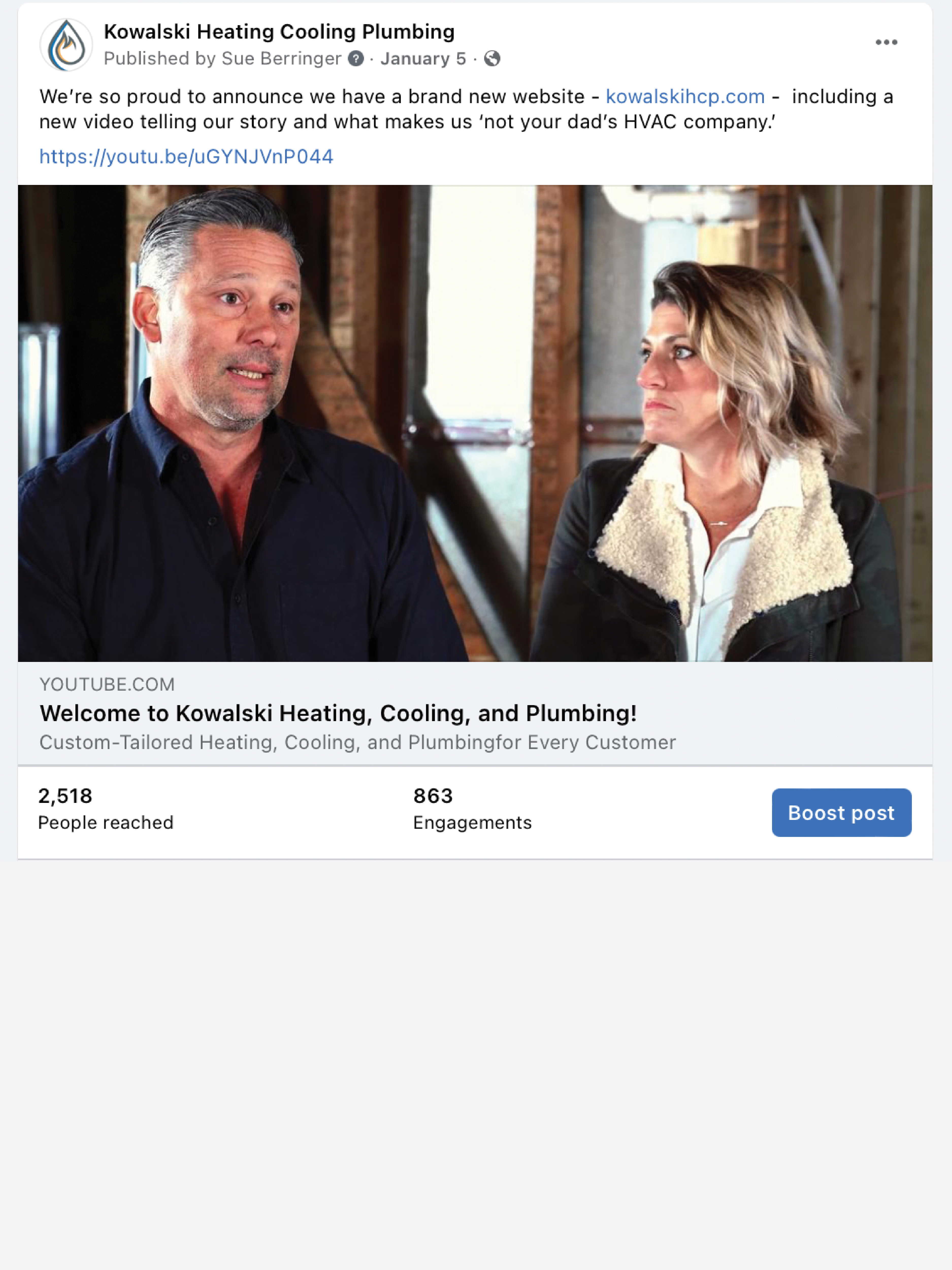Open the three-dot post options menu
The height and width of the screenshot is (1270, 952).
[886, 42]
